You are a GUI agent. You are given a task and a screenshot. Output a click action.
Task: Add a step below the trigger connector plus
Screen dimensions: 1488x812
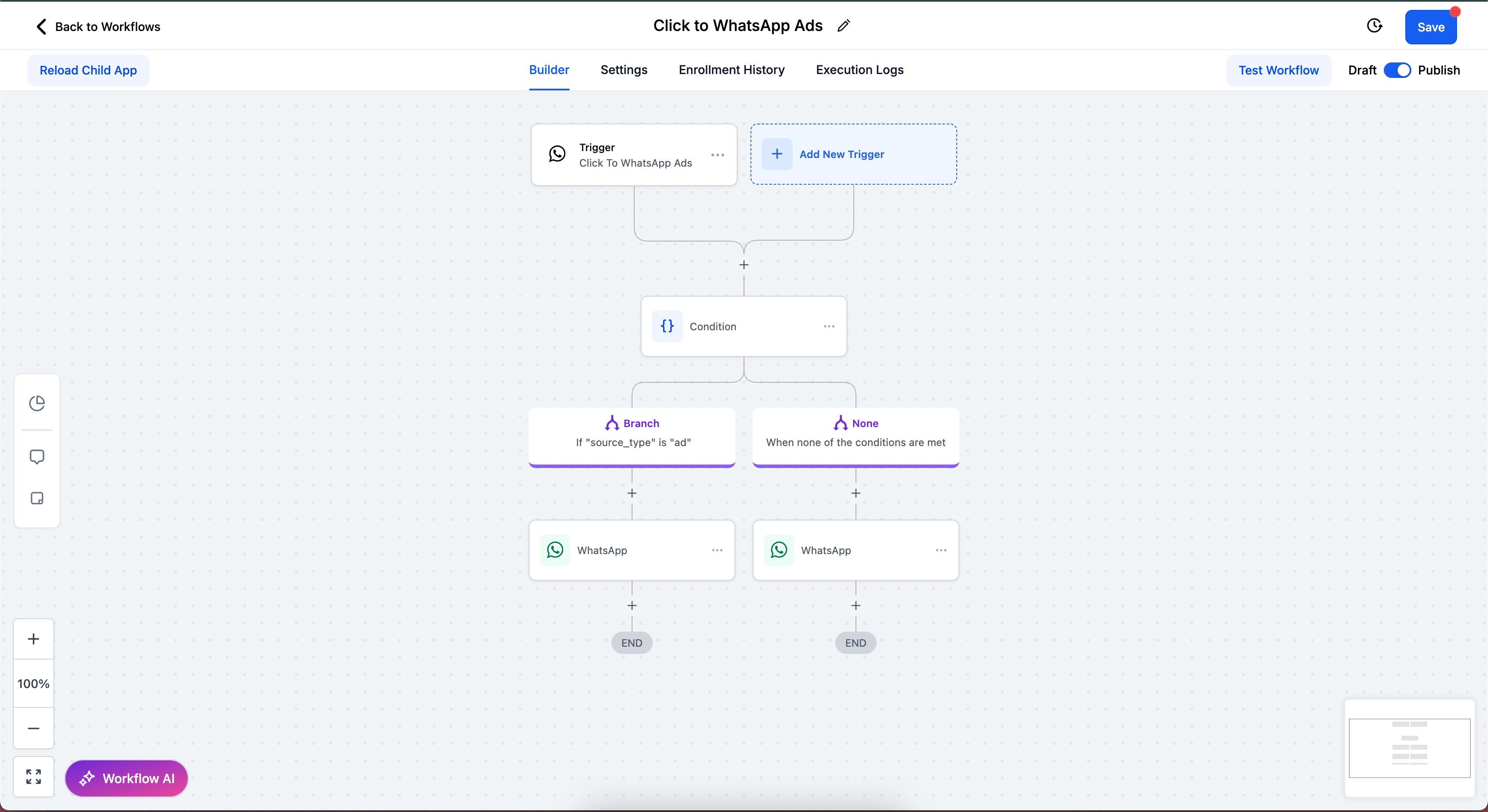click(x=744, y=265)
